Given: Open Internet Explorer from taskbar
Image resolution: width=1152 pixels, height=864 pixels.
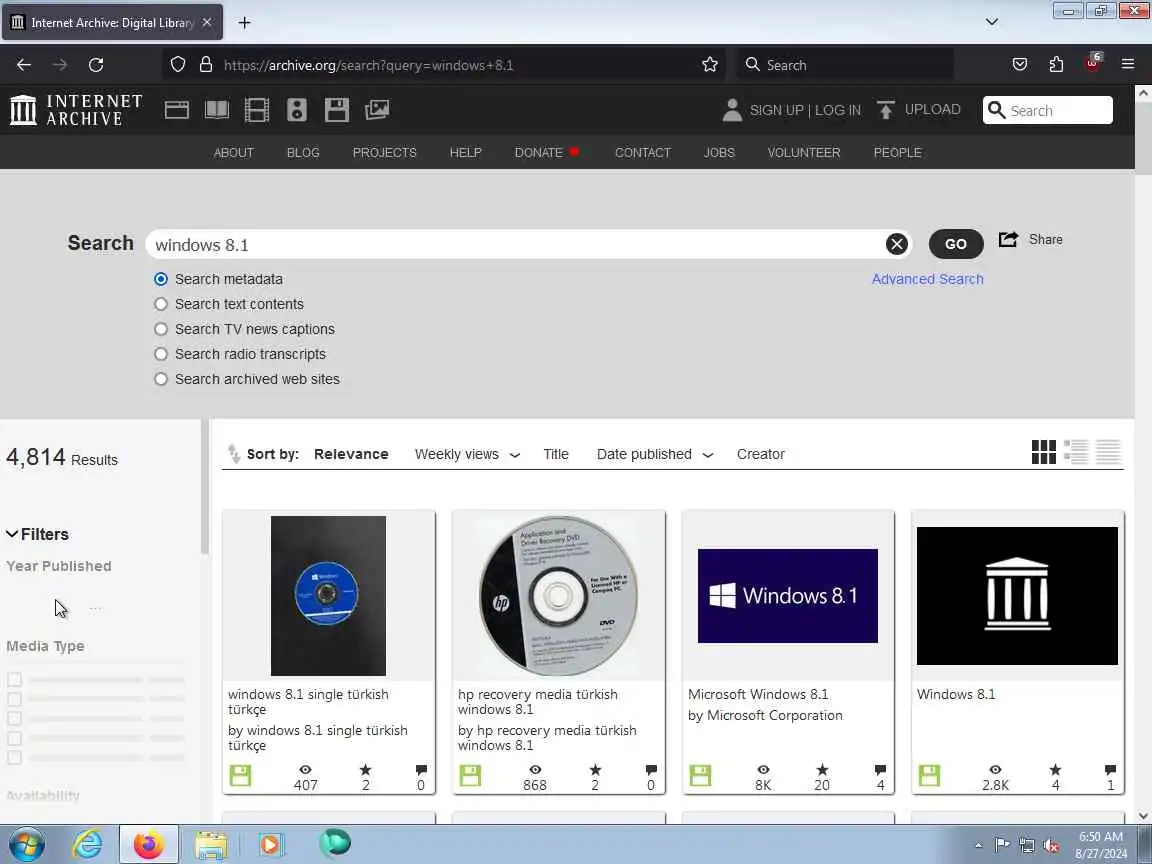Looking at the screenshot, I should pyautogui.click(x=87, y=844).
